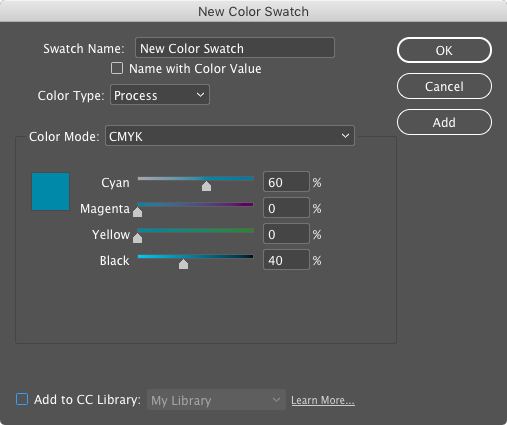Click the Black slider handle

(183, 264)
